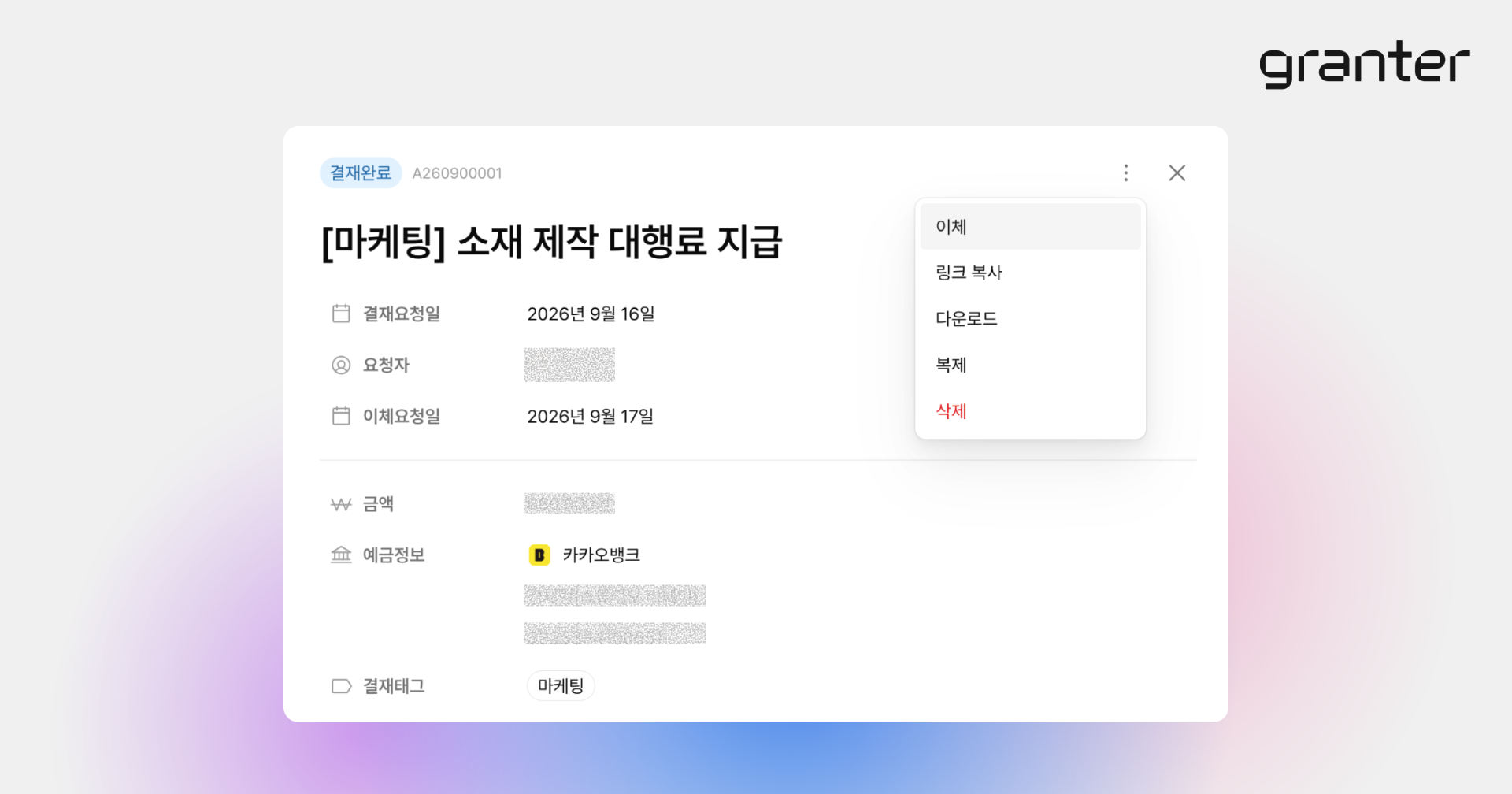
Task: Click the 결재태그 field label
Action: click(394, 686)
